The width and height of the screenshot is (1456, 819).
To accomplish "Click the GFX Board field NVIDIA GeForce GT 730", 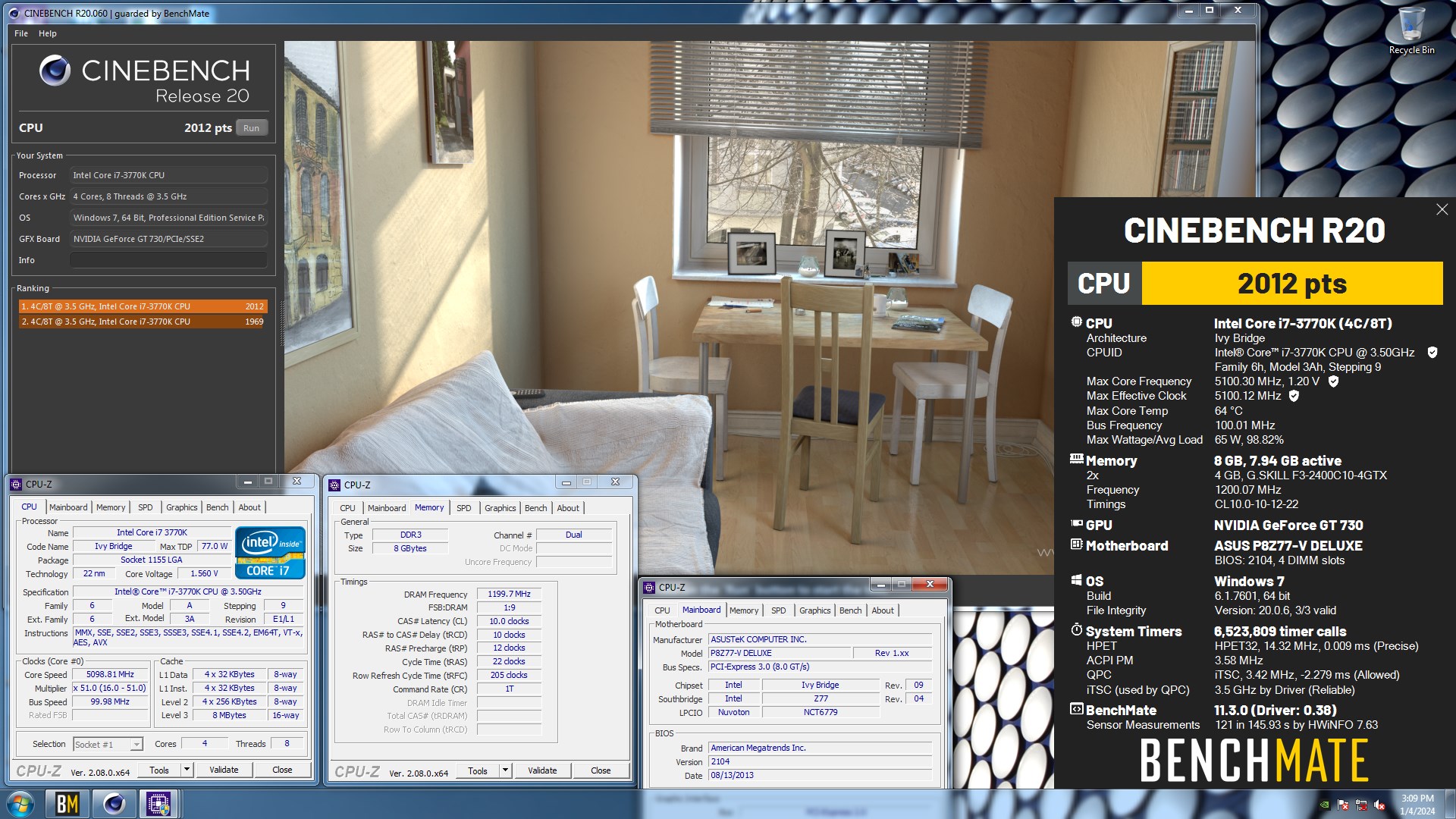I will pyautogui.click(x=168, y=239).
